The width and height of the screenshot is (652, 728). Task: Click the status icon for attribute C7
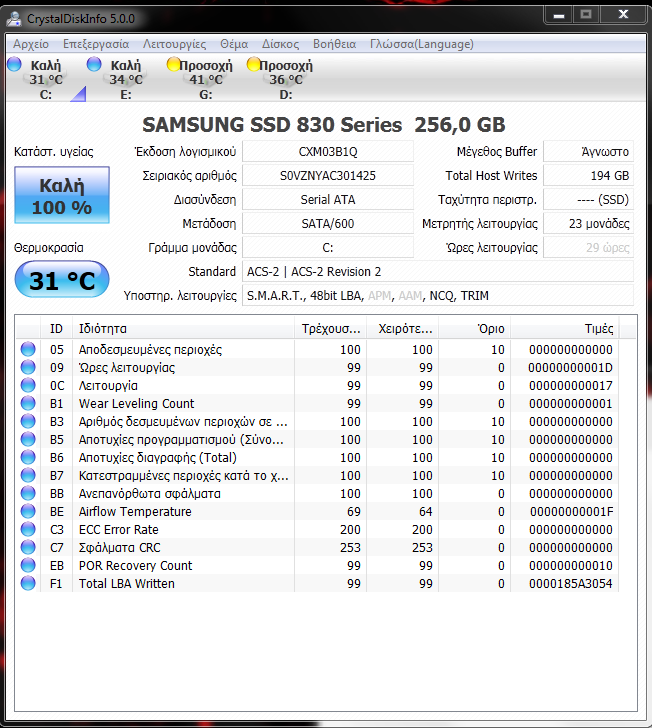point(28,547)
